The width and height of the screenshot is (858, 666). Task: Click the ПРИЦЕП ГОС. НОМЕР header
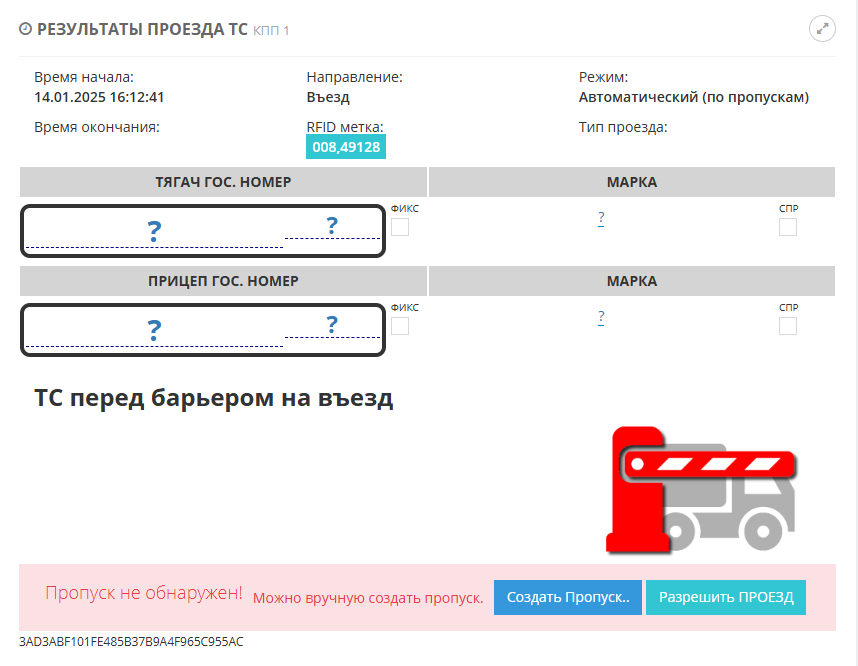point(223,281)
